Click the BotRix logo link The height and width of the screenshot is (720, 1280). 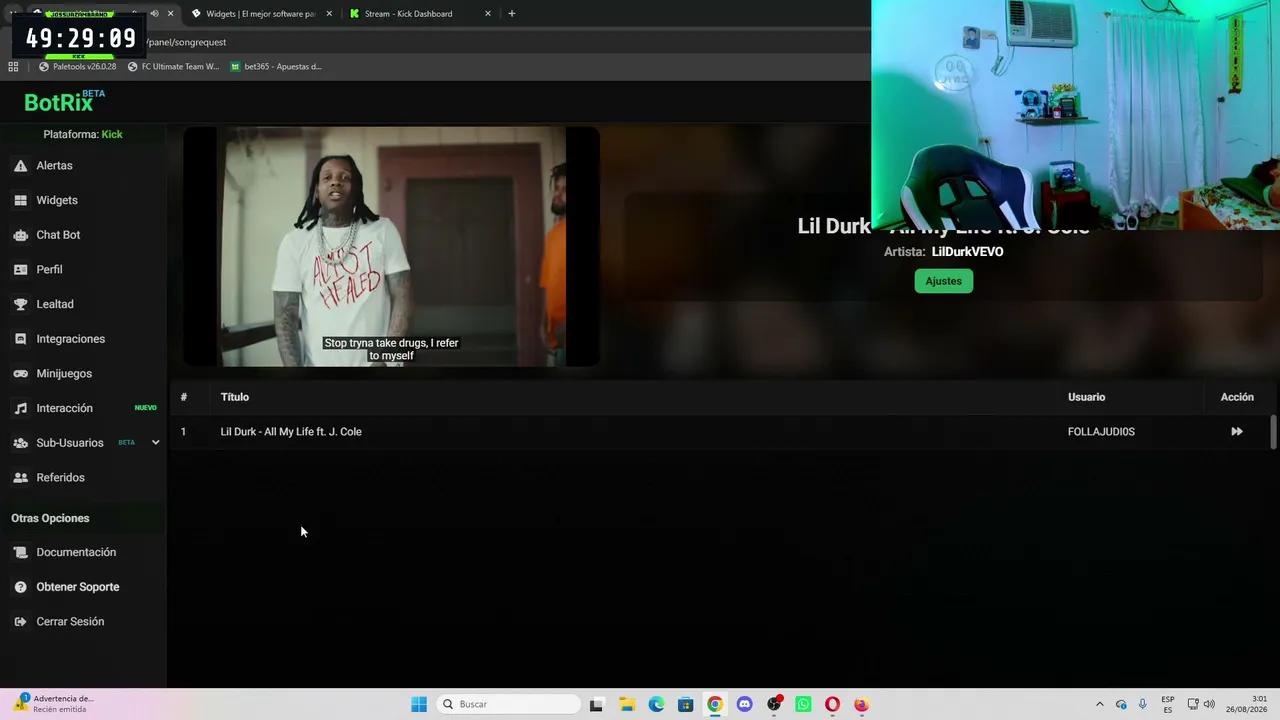coord(64,101)
